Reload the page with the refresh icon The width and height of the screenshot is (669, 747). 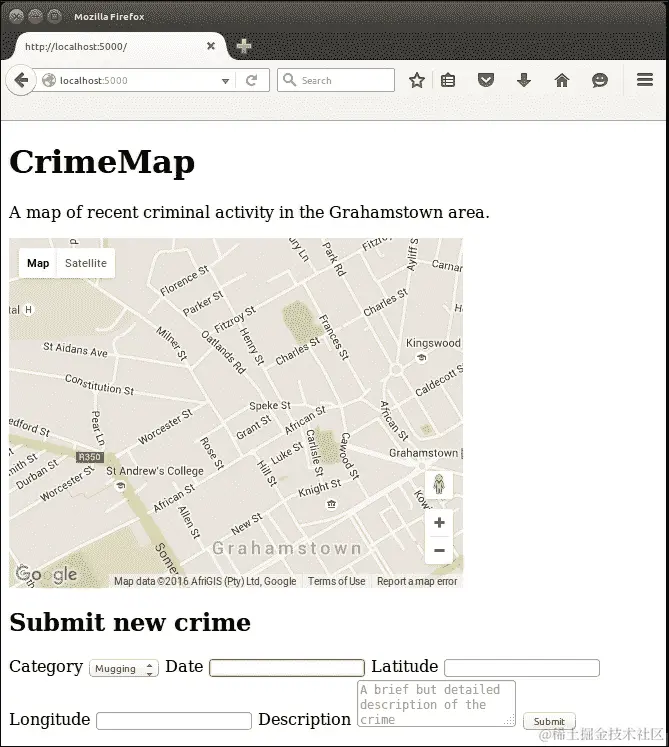(251, 80)
